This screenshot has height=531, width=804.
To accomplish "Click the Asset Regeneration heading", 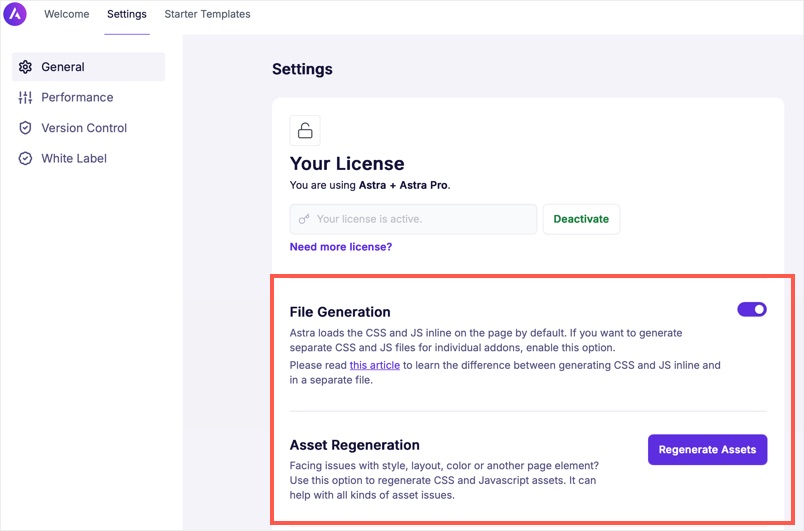I will point(354,445).
